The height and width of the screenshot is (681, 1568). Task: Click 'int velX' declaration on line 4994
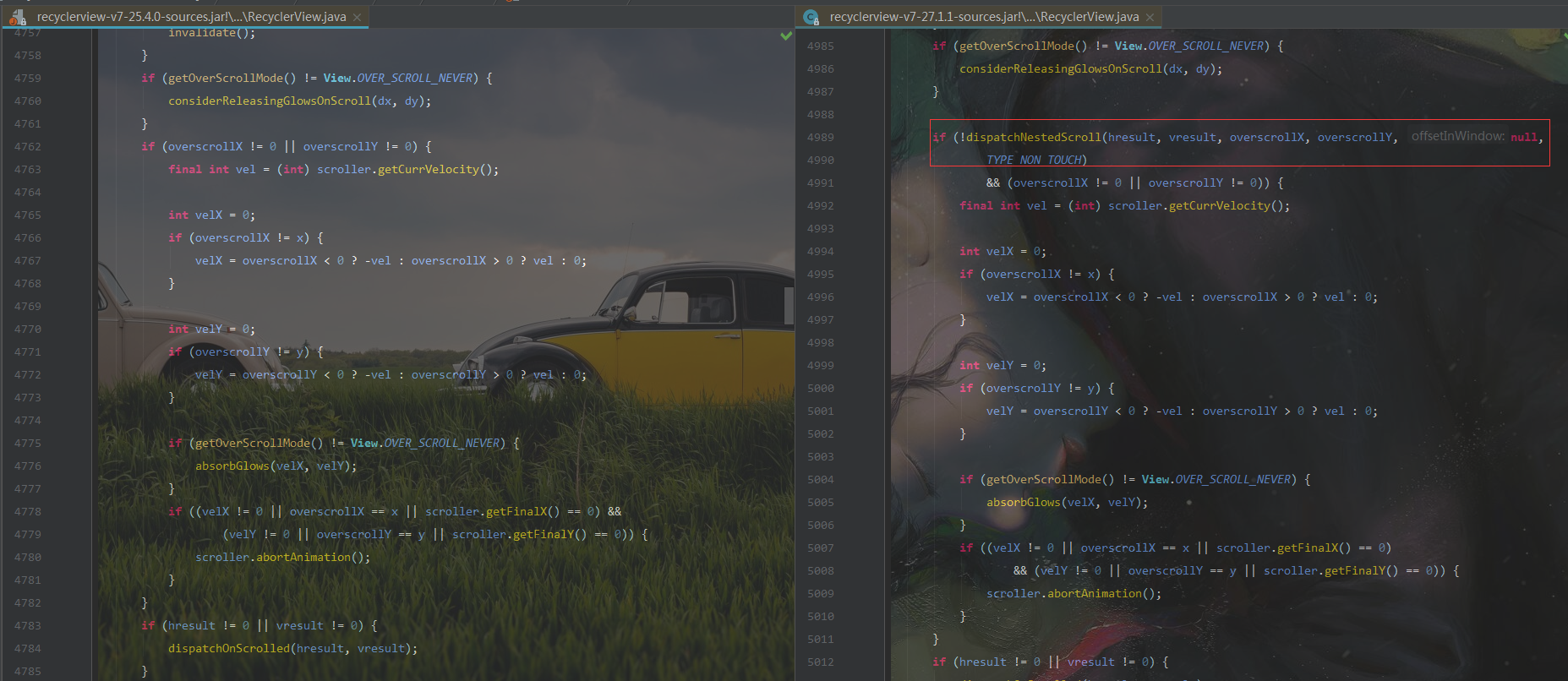coord(986,251)
